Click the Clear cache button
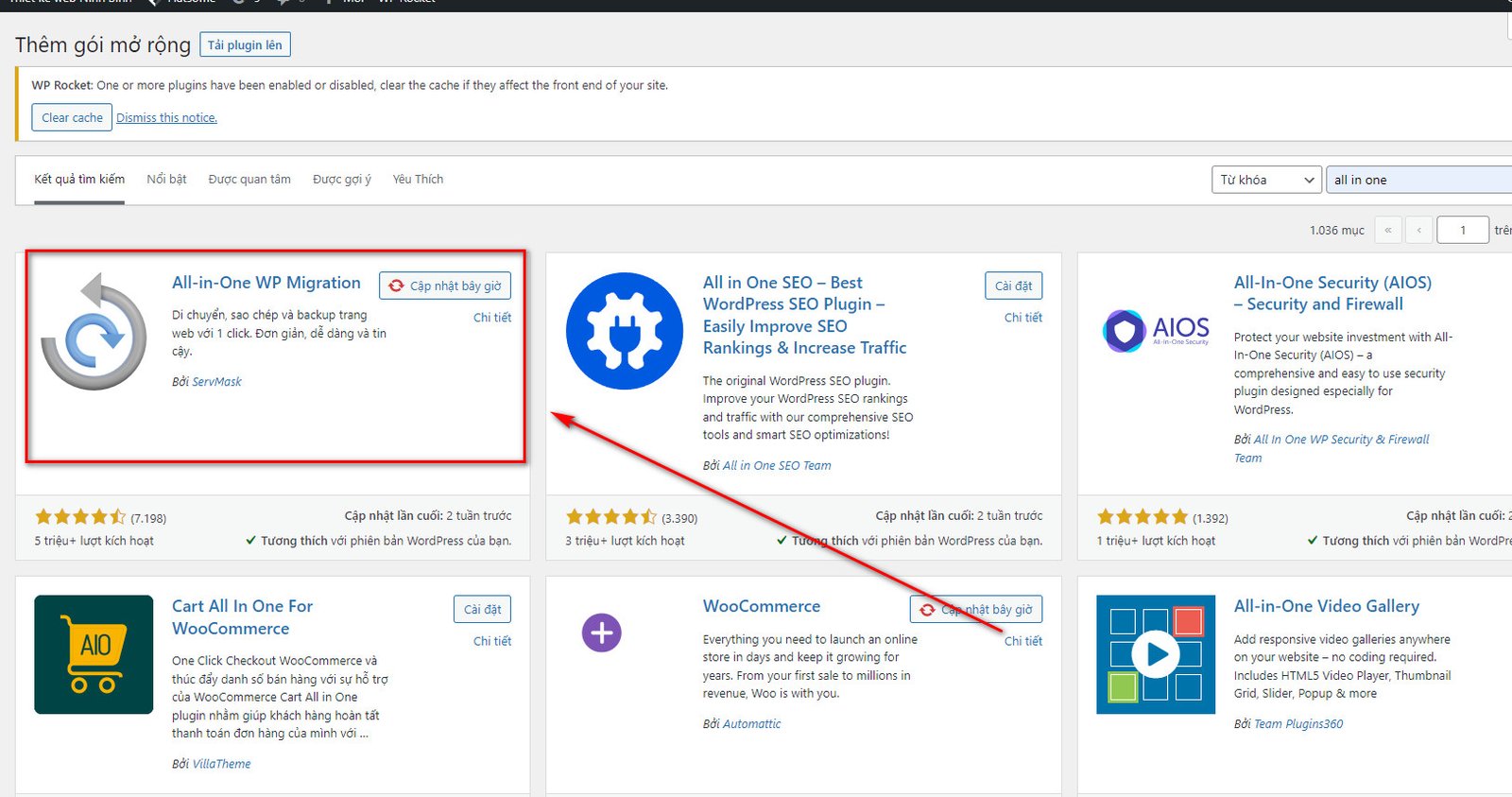 click(72, 118)
